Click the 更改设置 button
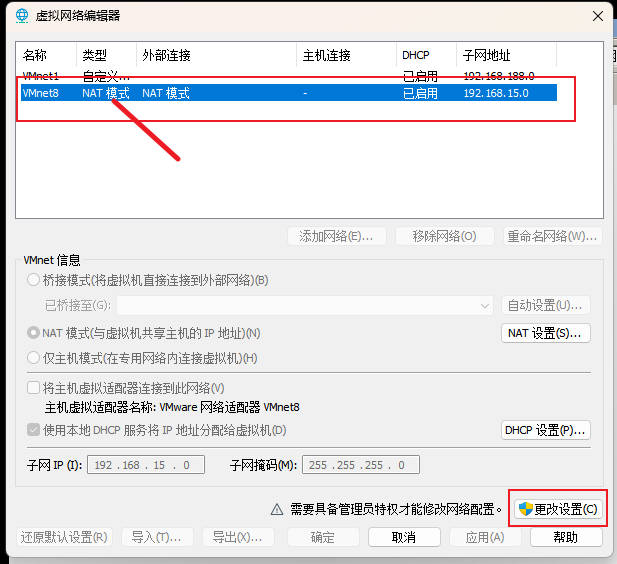 pyautogui.click(x=558, y=509)
